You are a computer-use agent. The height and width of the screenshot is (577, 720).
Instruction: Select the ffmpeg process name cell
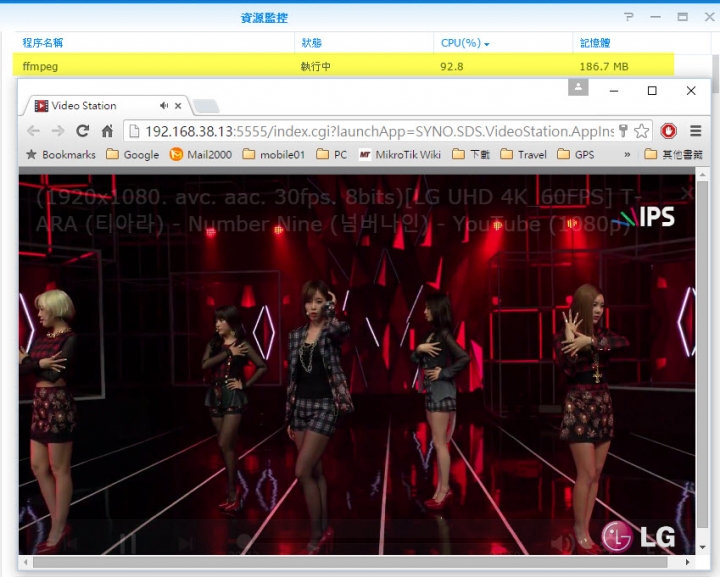coord(40,67)
